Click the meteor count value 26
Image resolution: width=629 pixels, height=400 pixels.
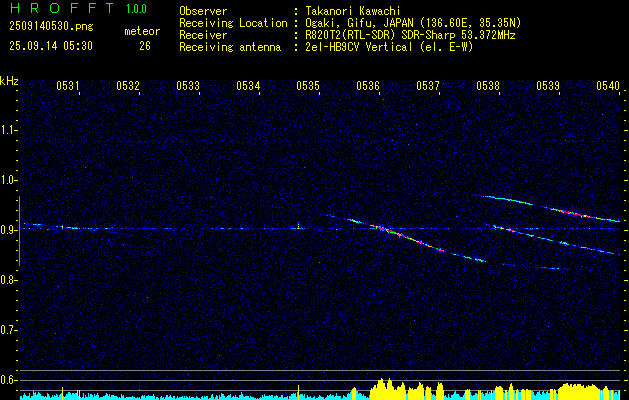[145, 46]
